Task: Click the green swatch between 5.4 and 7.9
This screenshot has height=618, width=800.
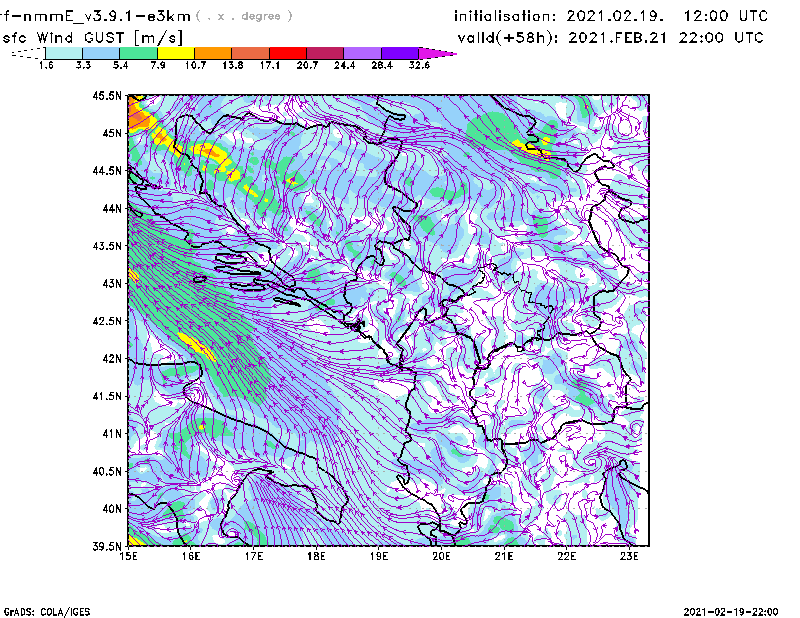Action: [x=138, y=53]
